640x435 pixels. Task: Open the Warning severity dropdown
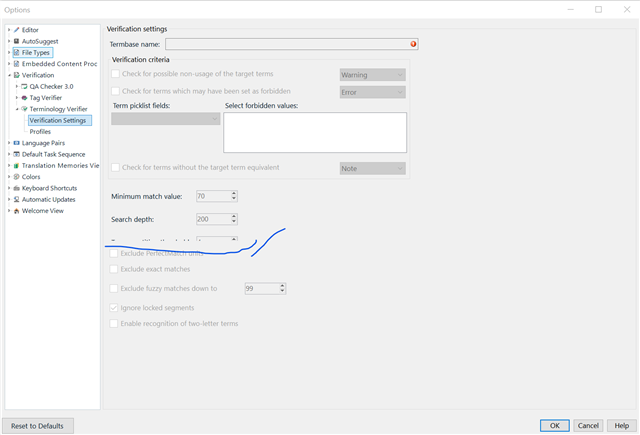pos(372,75)
